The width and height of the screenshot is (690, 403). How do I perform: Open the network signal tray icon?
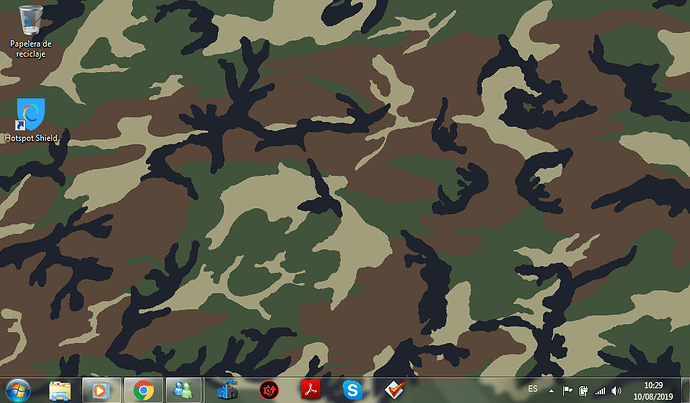600,391
